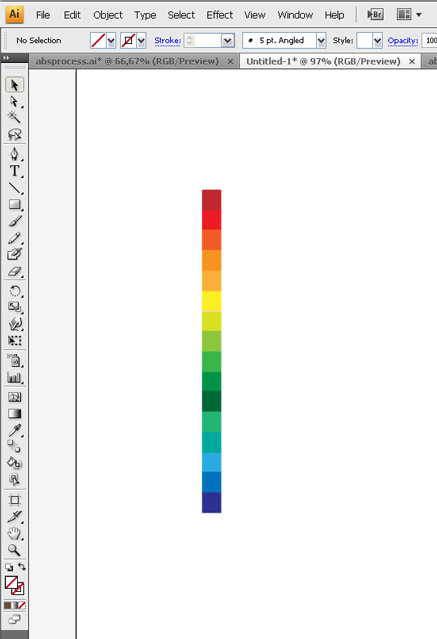Screen dimensions: 437x639
Task: Open the brush definition dropdown
Action: [321, 40]
